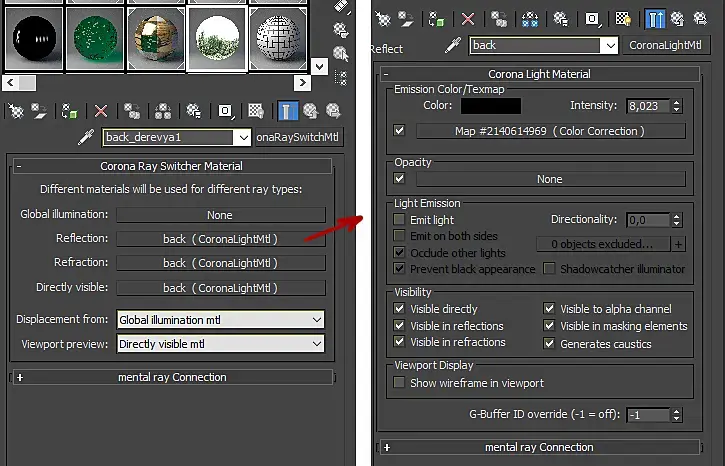This screenshot has width=725, height=466.
Task: Collapse Corona Light Material rollout
Action: (539, 74)
